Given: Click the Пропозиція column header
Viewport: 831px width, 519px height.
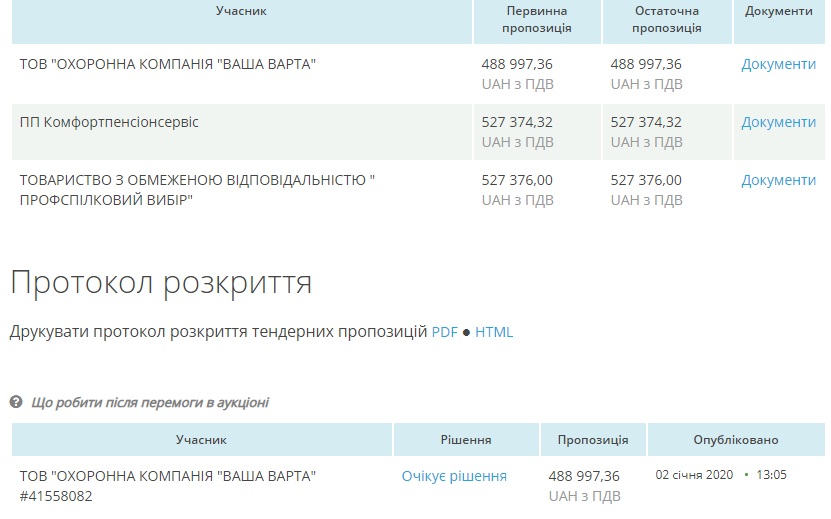Looking at the screenshot, I should point(593,440).
